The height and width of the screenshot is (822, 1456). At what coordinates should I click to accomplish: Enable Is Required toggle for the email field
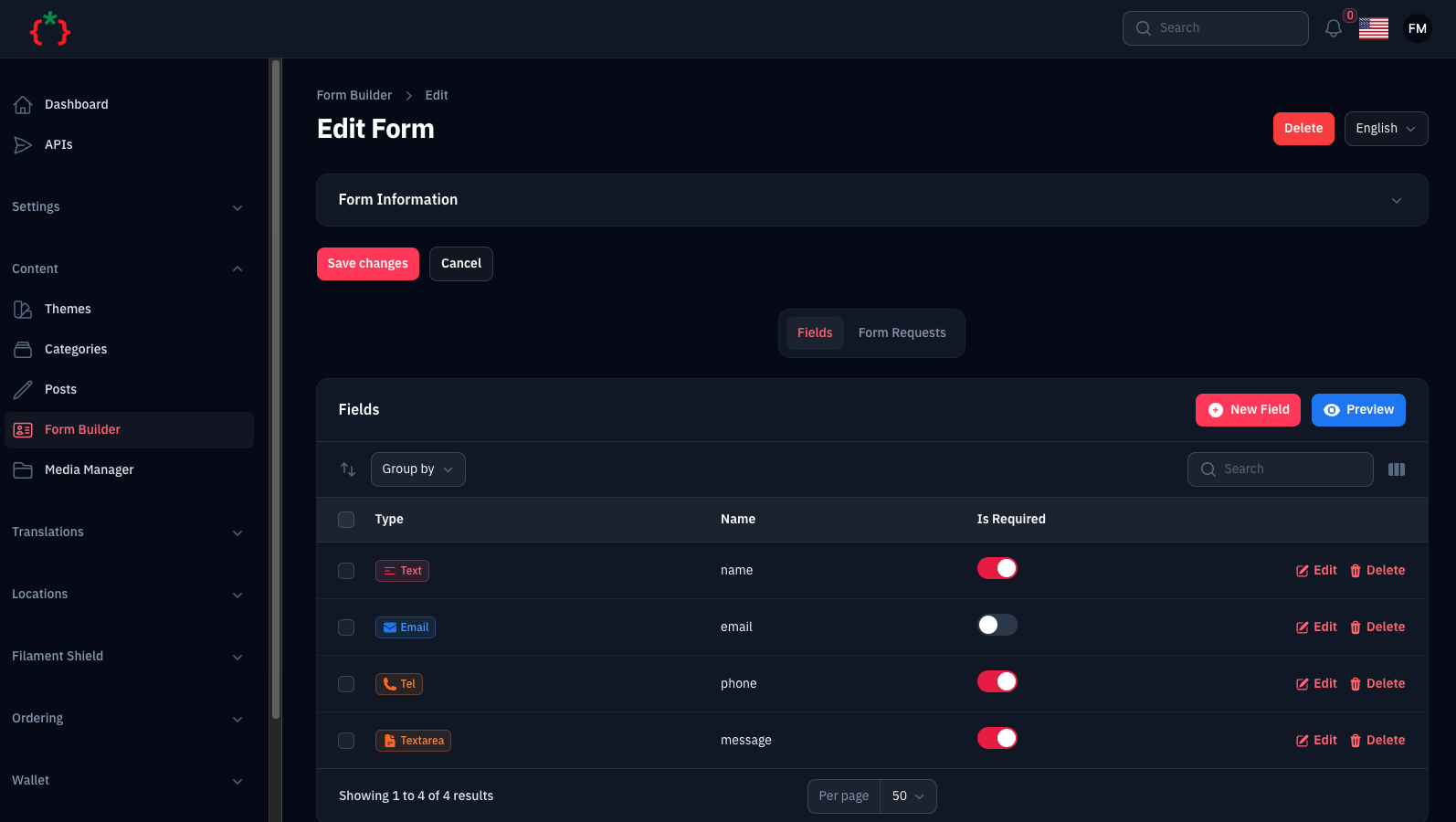(997, 625)
